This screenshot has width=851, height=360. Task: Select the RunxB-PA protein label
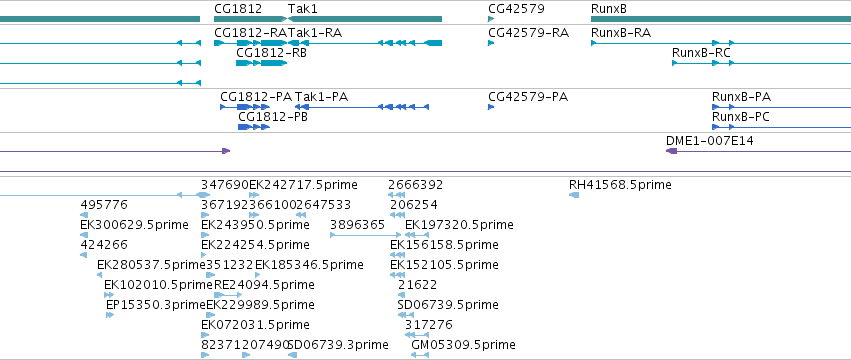tap(741, 97)
